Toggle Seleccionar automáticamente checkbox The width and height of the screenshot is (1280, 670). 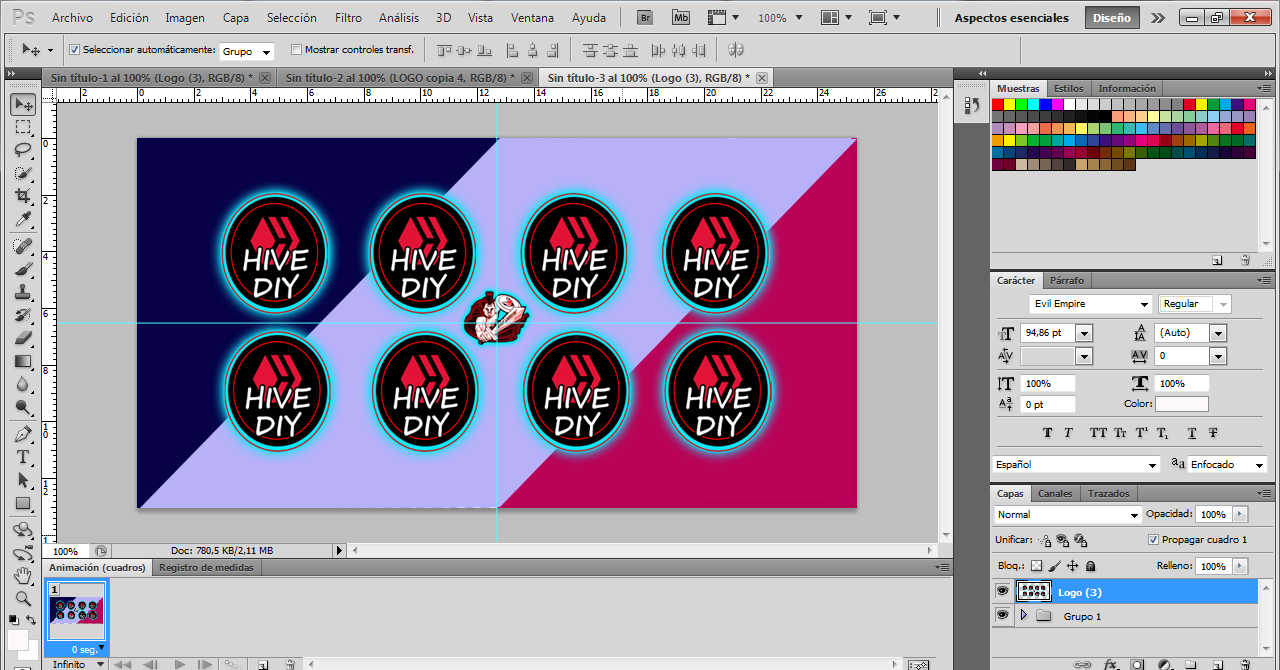(75, 50)
